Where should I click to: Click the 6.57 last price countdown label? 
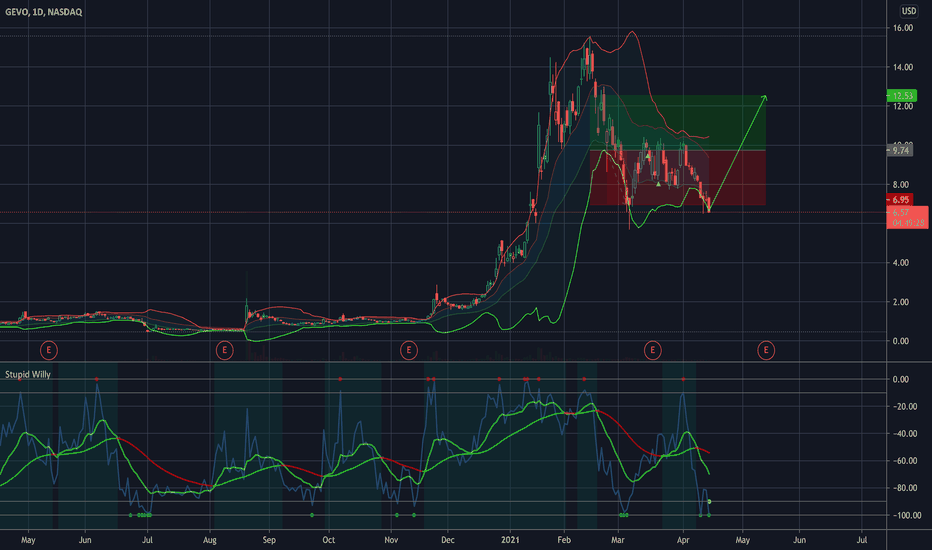(907, 218)
